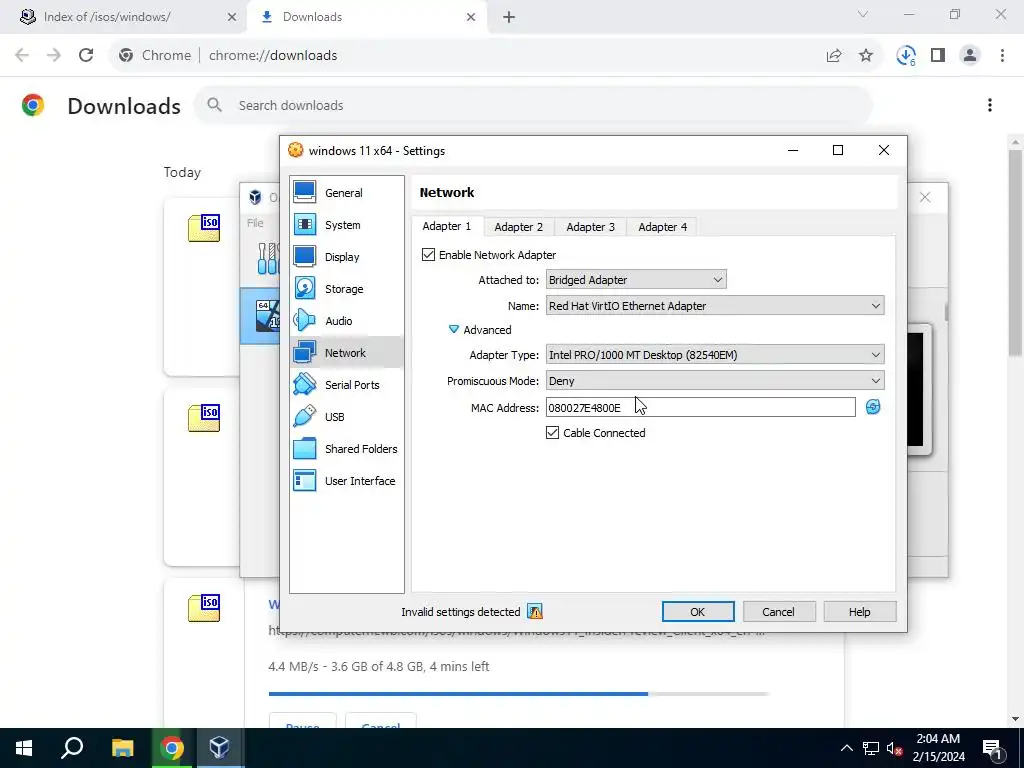Open USB settings category icon
This screenshot has width=1024, height=768.
(x=304, y=416)
